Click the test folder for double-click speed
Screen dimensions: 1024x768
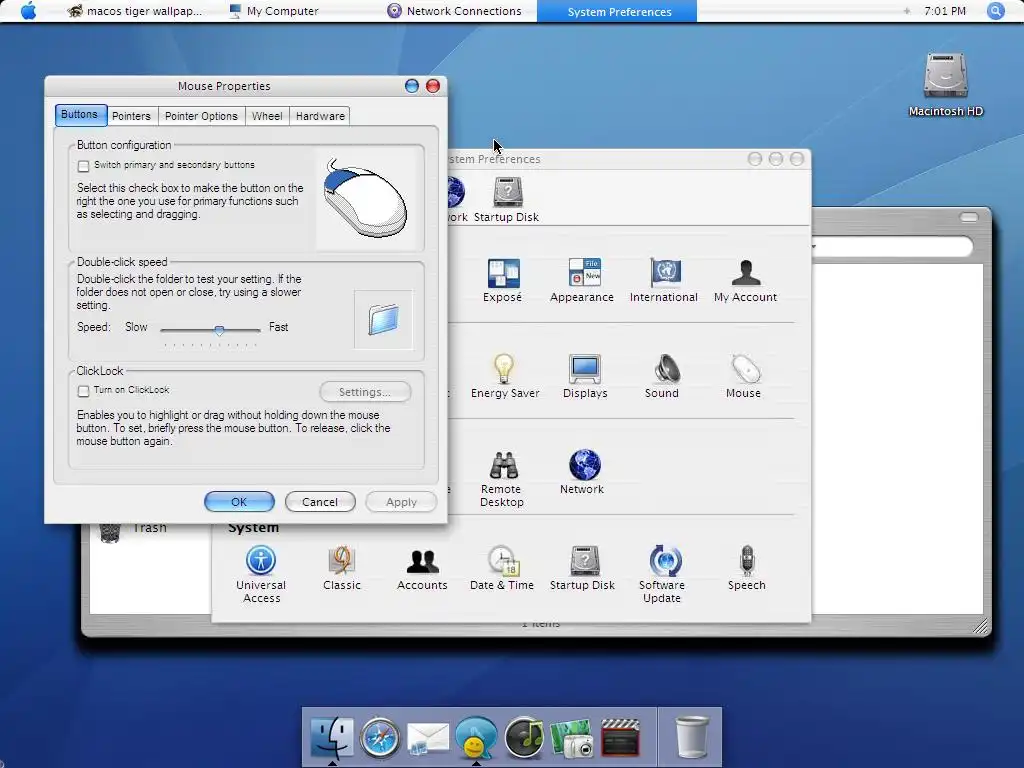click(x=383, y=320)
